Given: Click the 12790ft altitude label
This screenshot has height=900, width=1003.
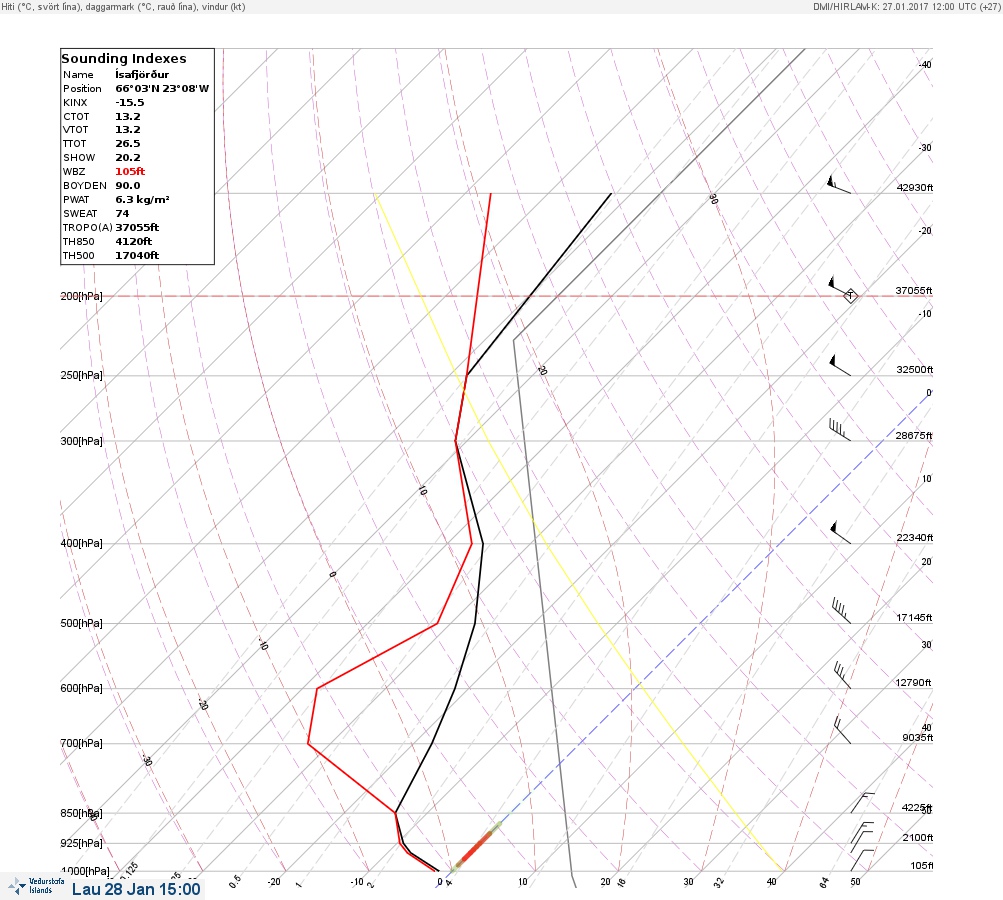Looking at the screenshot, I should coord(913,683).
